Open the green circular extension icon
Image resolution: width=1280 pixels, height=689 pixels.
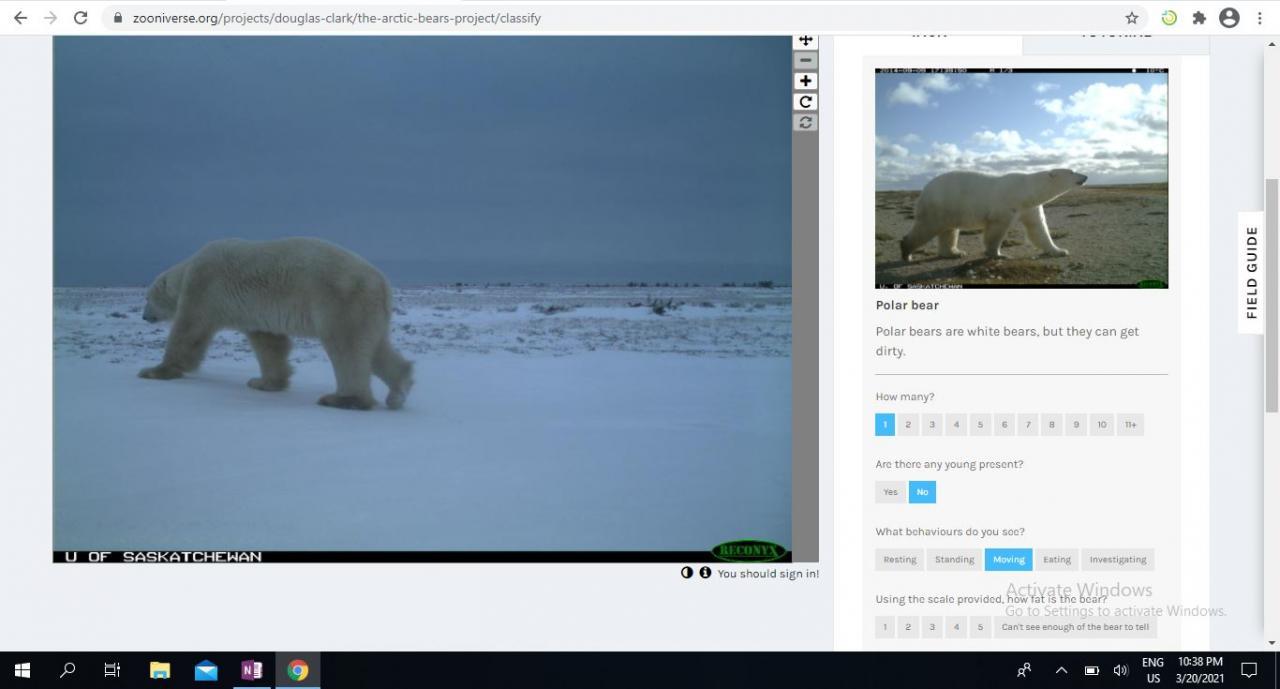click(x=1168, y=18)
